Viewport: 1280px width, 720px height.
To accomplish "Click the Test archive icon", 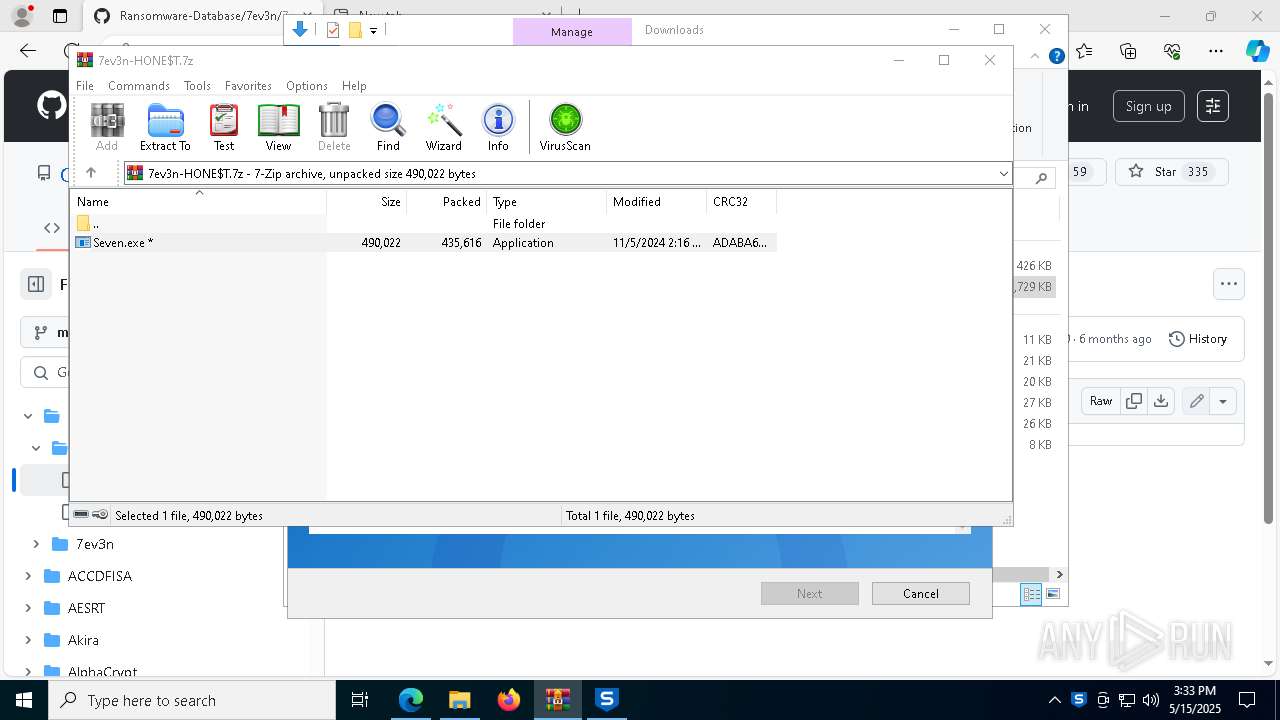I will click(x=224, y=127).
